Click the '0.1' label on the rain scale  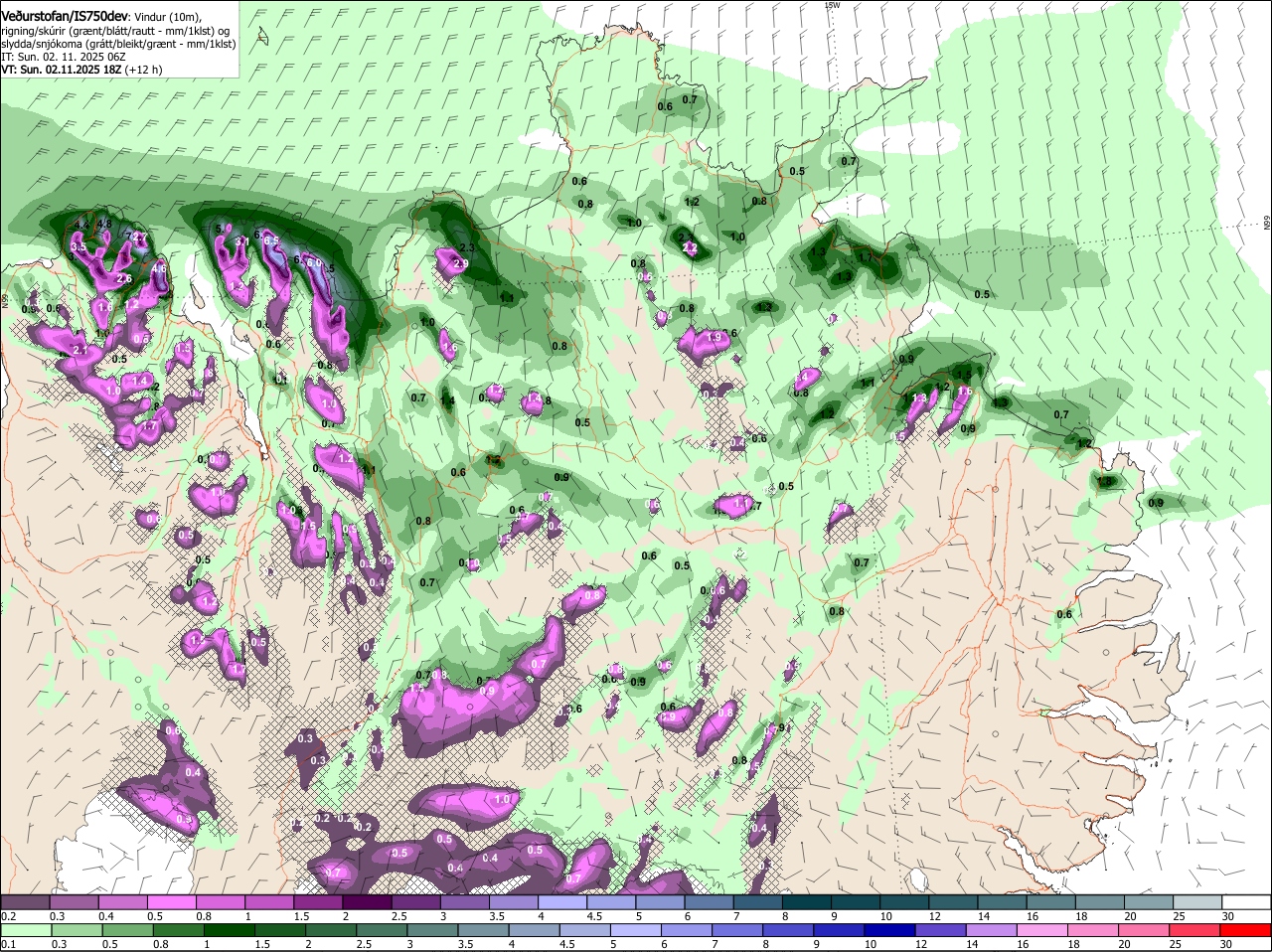(x=8, y=943)
